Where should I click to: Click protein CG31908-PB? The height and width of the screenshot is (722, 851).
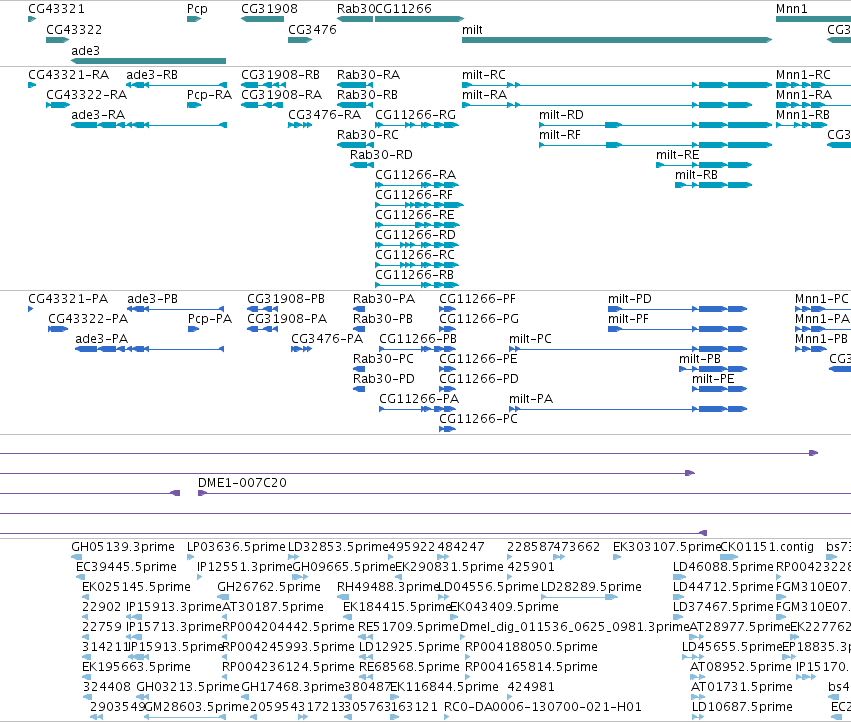286,299
